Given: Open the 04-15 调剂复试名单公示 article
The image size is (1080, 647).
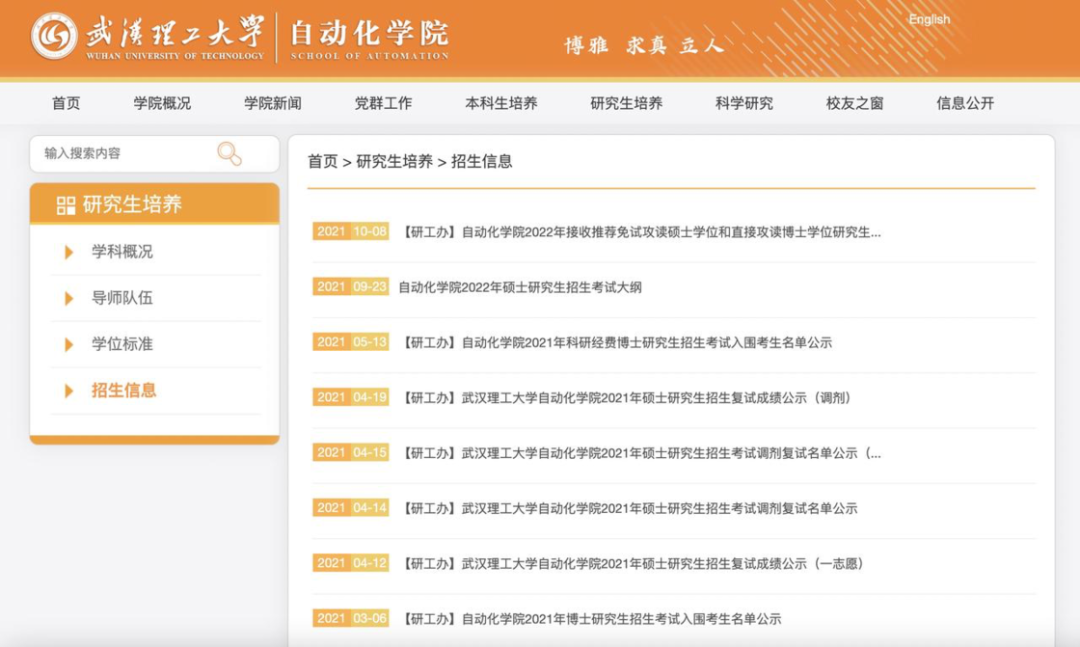Looking at the screenshot, I should coord(640,453).
